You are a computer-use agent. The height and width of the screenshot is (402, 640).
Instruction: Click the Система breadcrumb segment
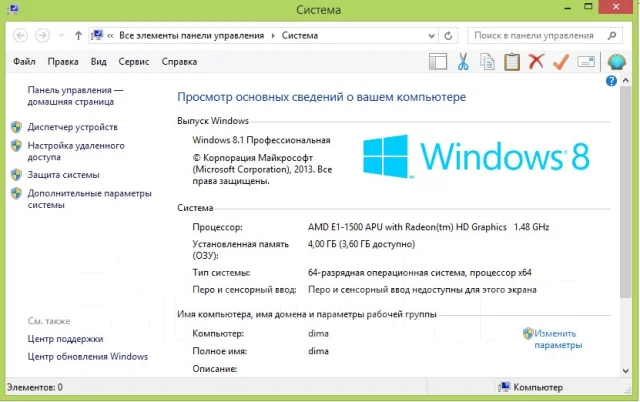click(x=300, y=36)
